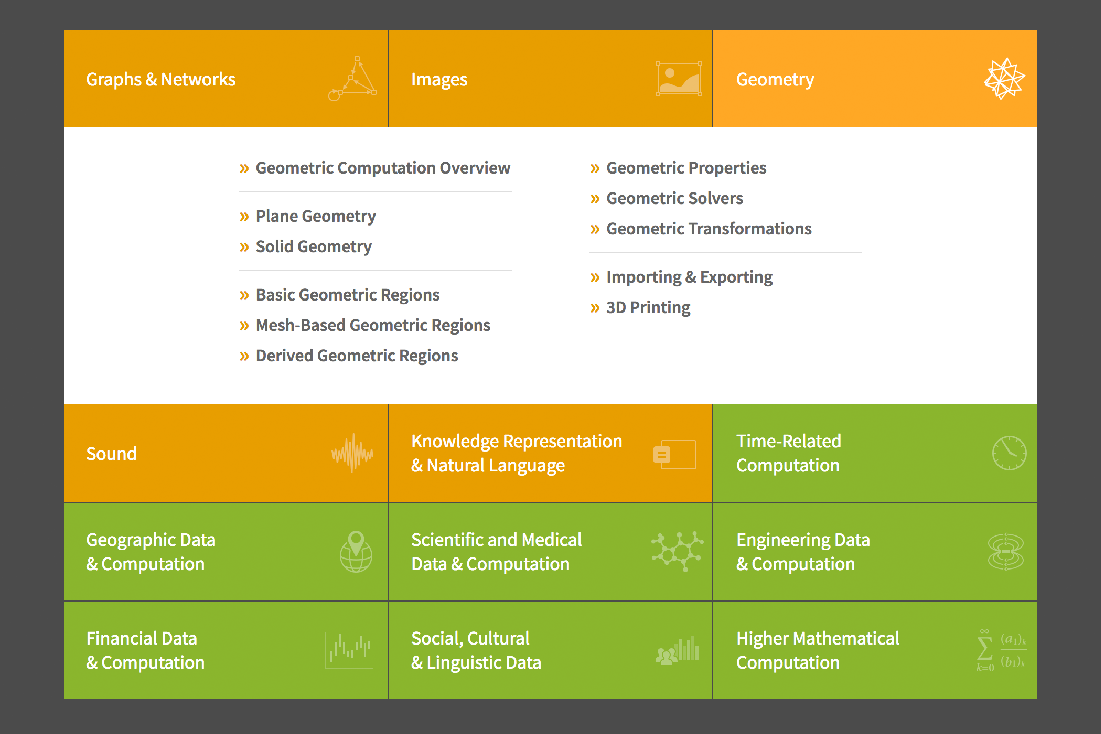Click the Geographic Data globe pin icon
Viewport: 1101px width, 734px height.
pyautogui.click(x=356, y=551)
